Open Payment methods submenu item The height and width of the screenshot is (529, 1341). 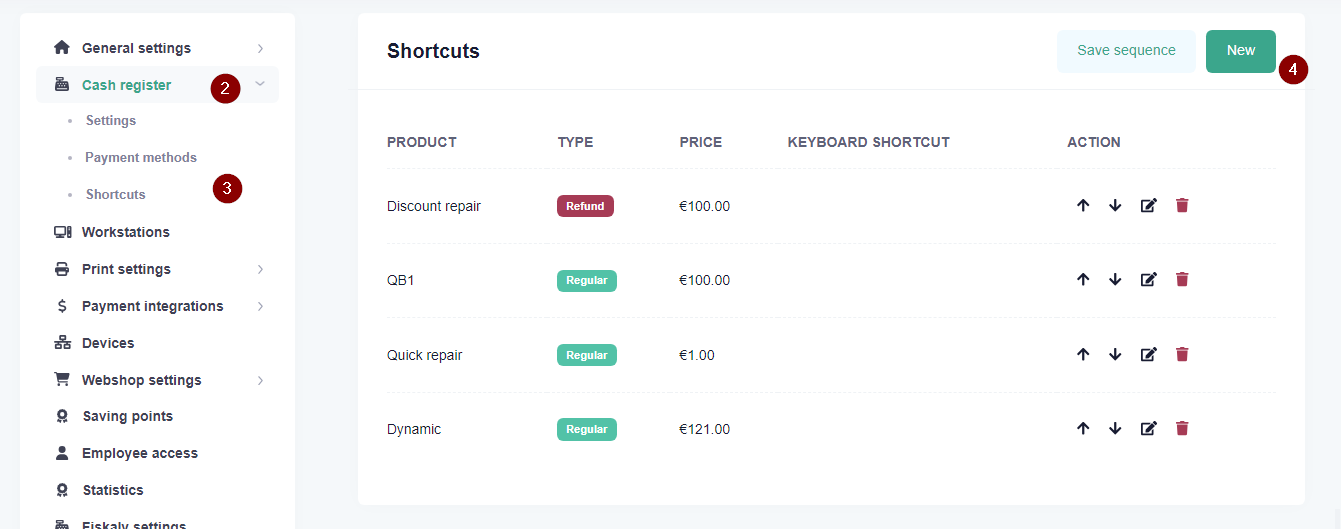[141, 157]
